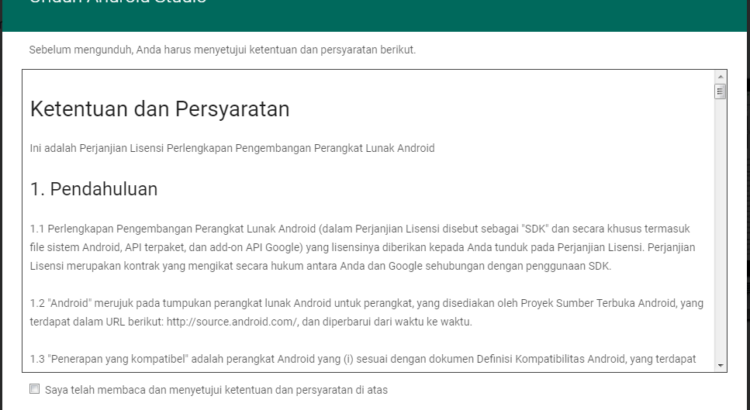Click the scrollbar down arrow in terms box

[720, 366]
